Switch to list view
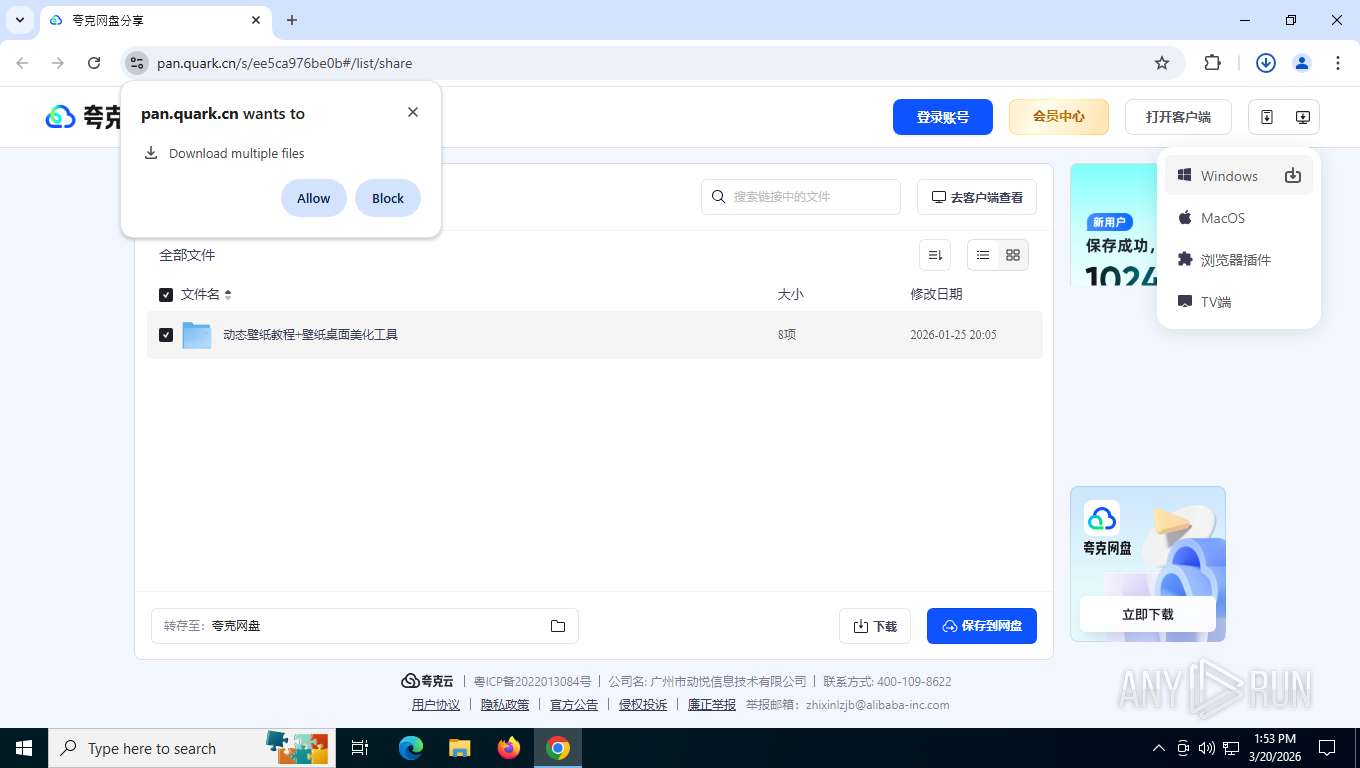Image resolution: width=1360 pixels, height=768 pixels. (x=983, y=255)
